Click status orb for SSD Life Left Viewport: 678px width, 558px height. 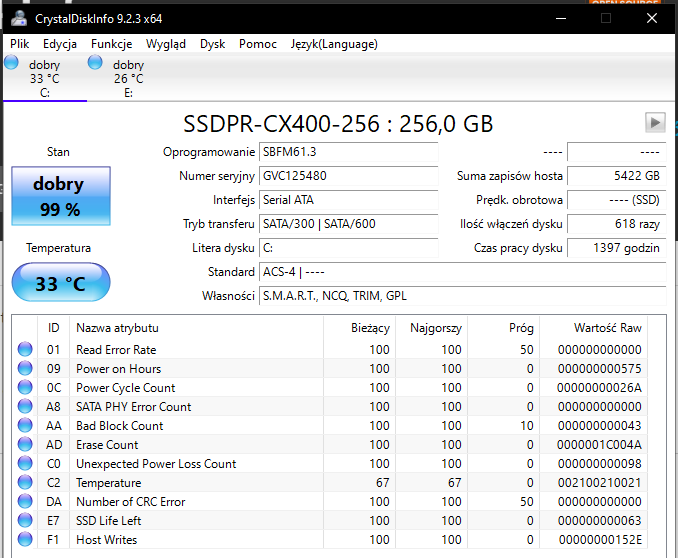pos(25,520)
